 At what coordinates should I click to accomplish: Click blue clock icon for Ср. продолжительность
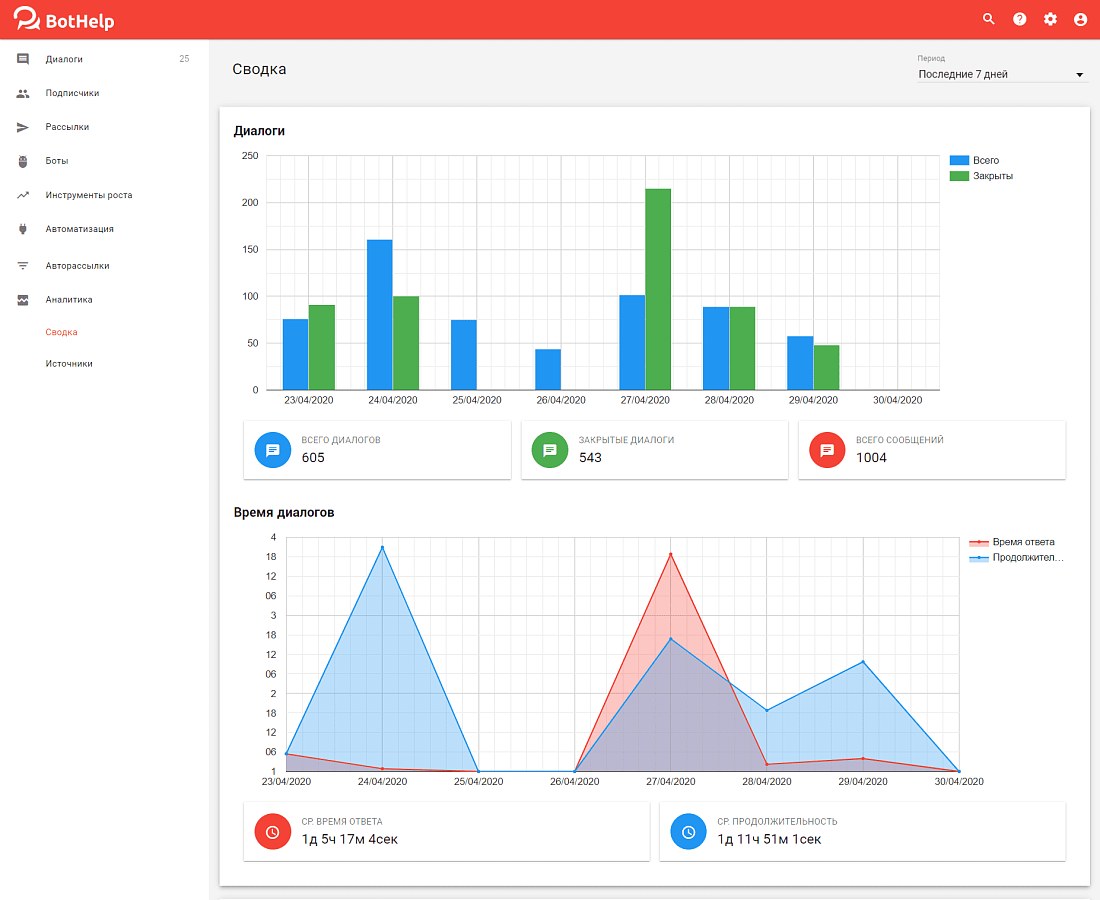coord(688,832)
